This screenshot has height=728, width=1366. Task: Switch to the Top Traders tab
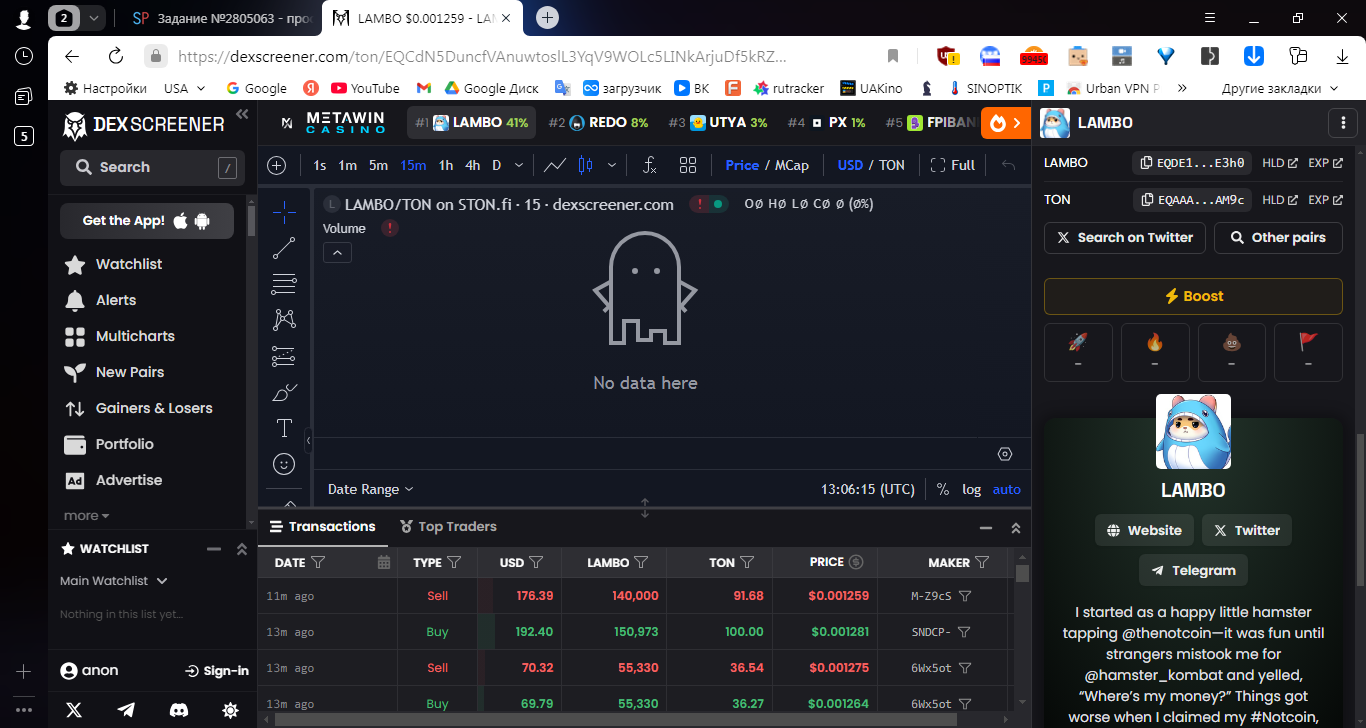click(448, 526)
